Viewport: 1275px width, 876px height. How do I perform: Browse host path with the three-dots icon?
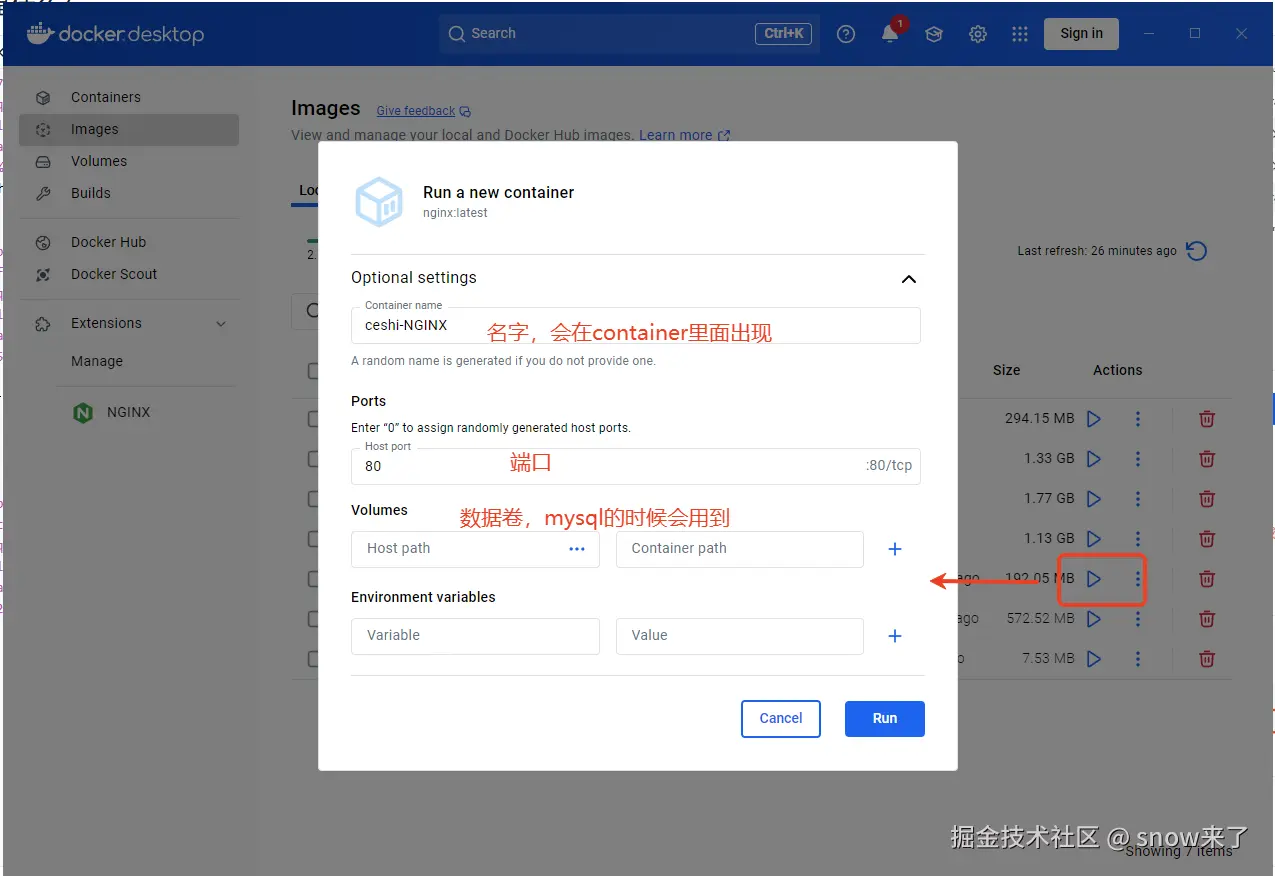coord(577,549)
